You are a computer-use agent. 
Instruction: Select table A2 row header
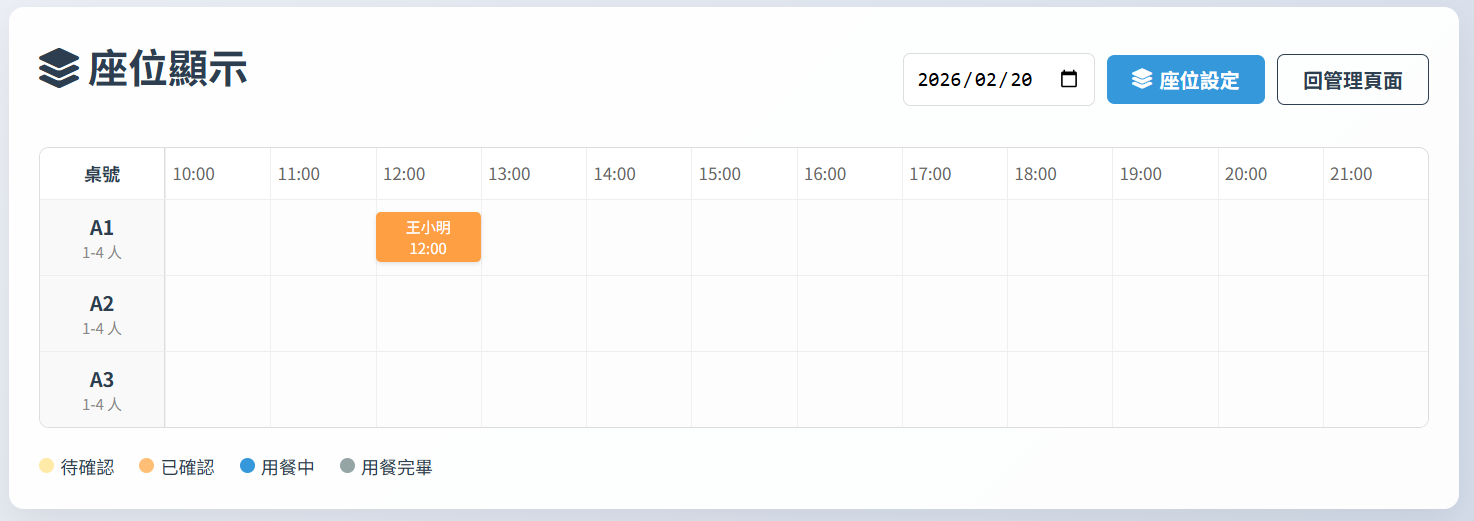tap(102, 314)
